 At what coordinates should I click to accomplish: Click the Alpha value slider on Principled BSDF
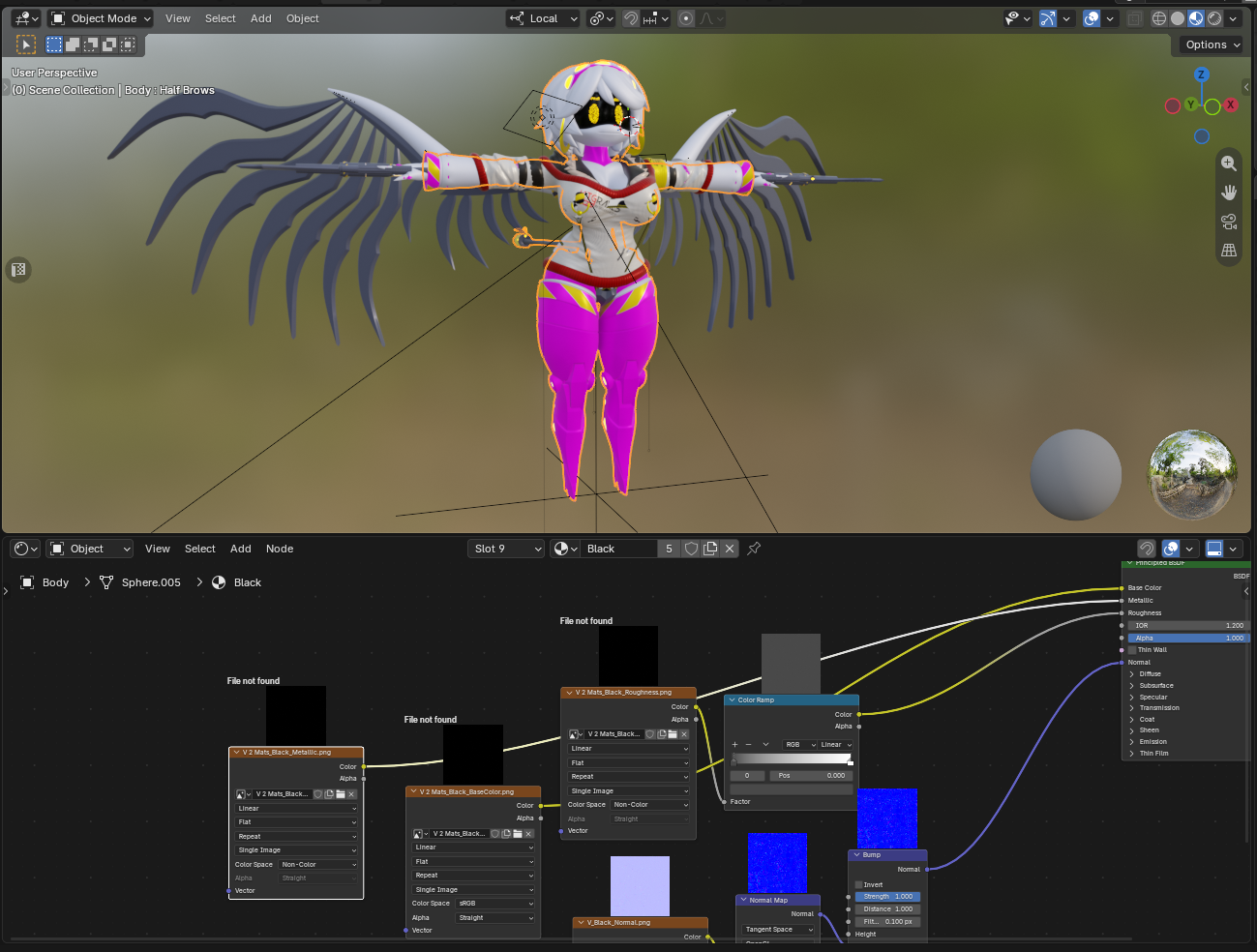pos(1189,639)
